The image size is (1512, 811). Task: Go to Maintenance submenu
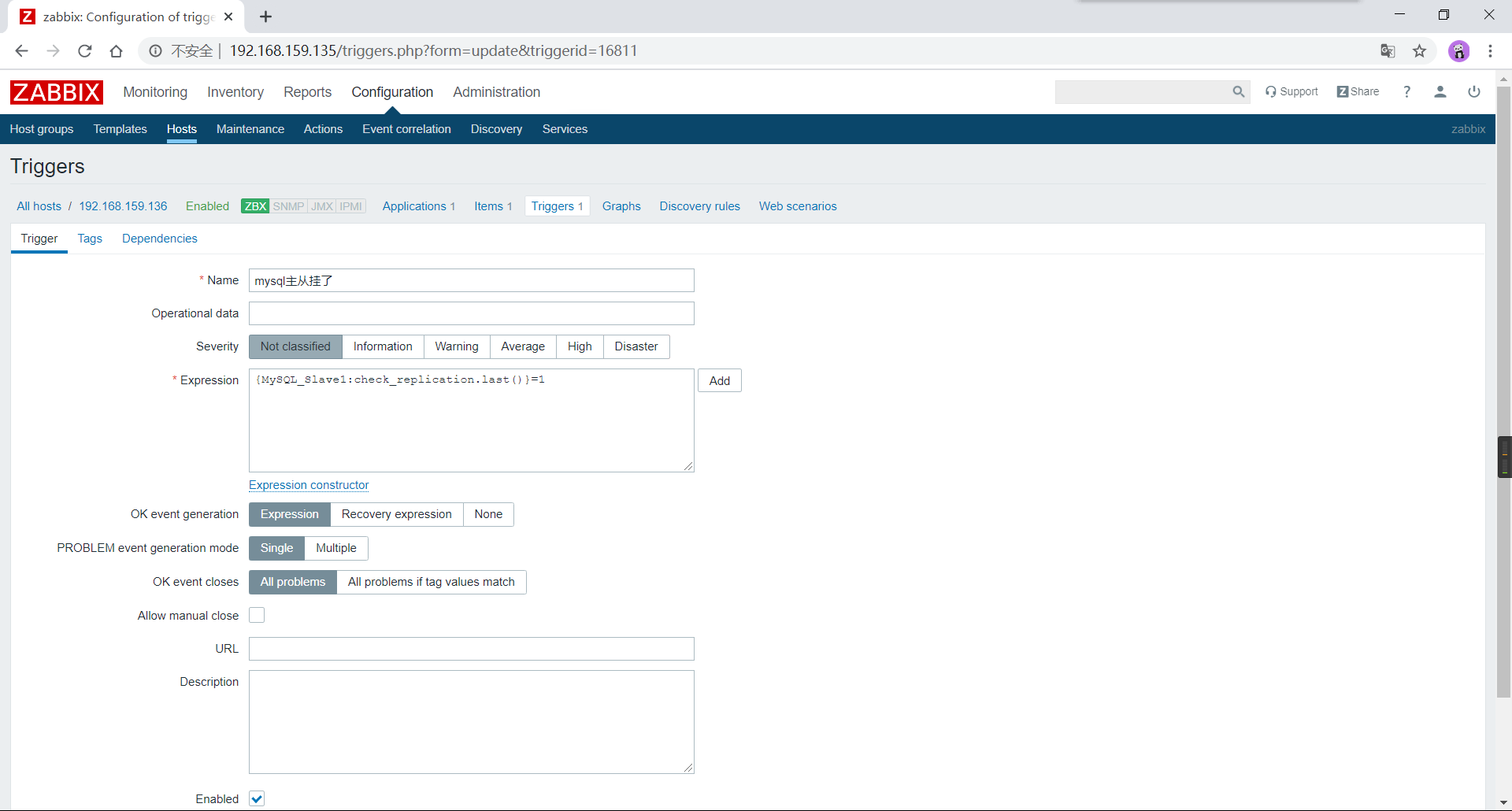coord(250,129)
